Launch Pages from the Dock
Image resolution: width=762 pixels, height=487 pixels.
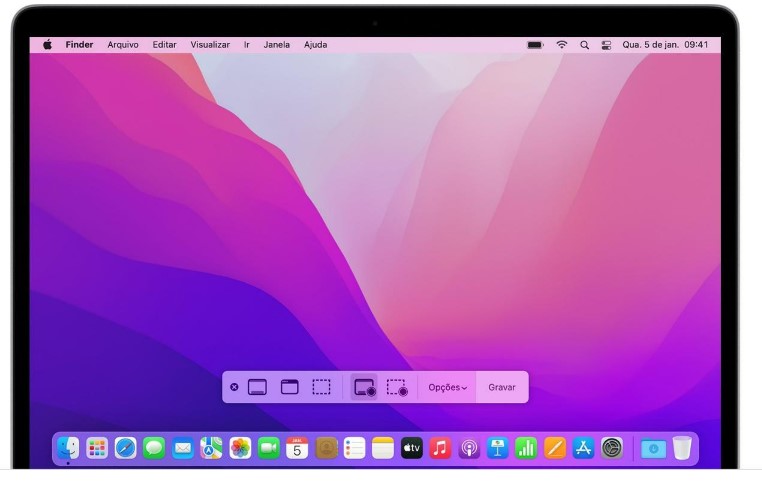[555, 448]
